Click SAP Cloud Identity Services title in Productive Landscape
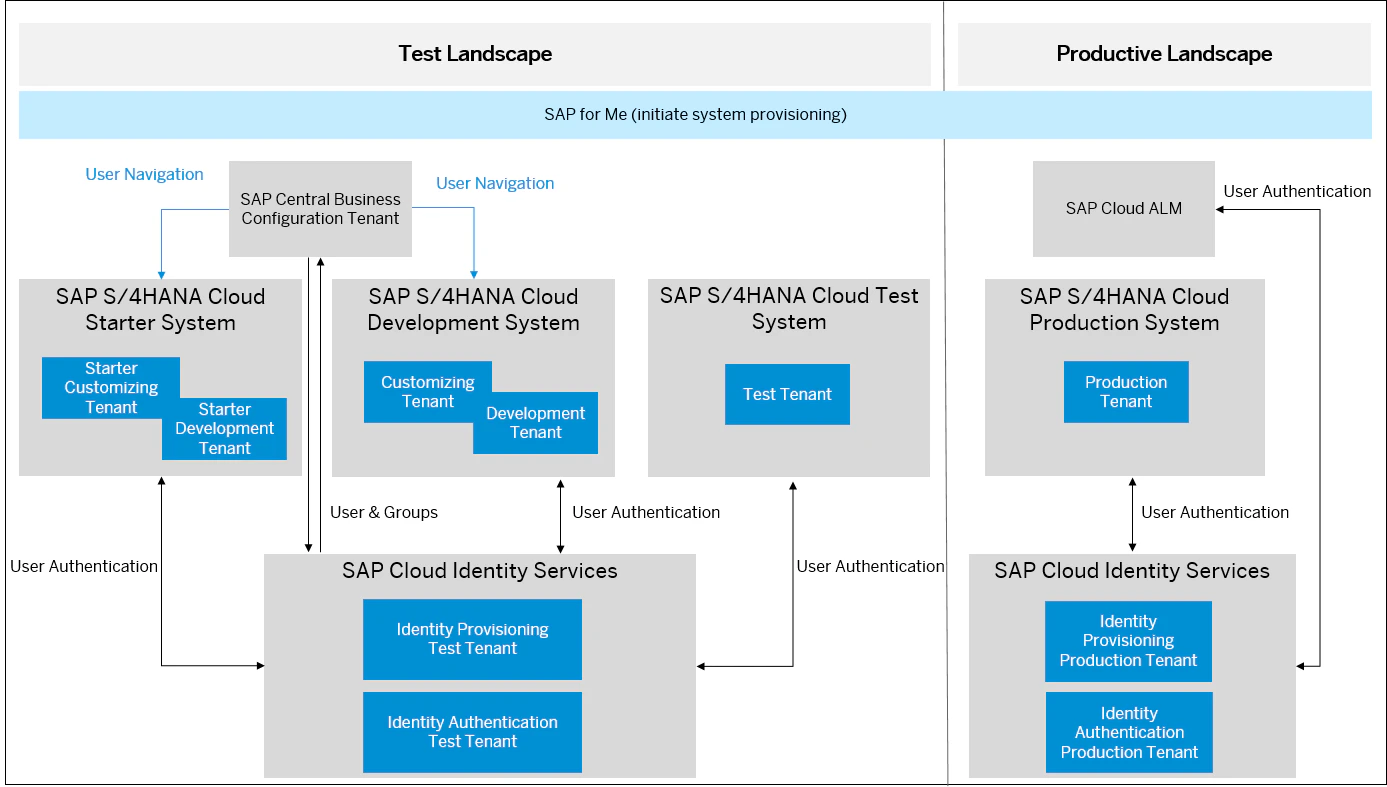 pyautogui.click(x=1132, y=571)
